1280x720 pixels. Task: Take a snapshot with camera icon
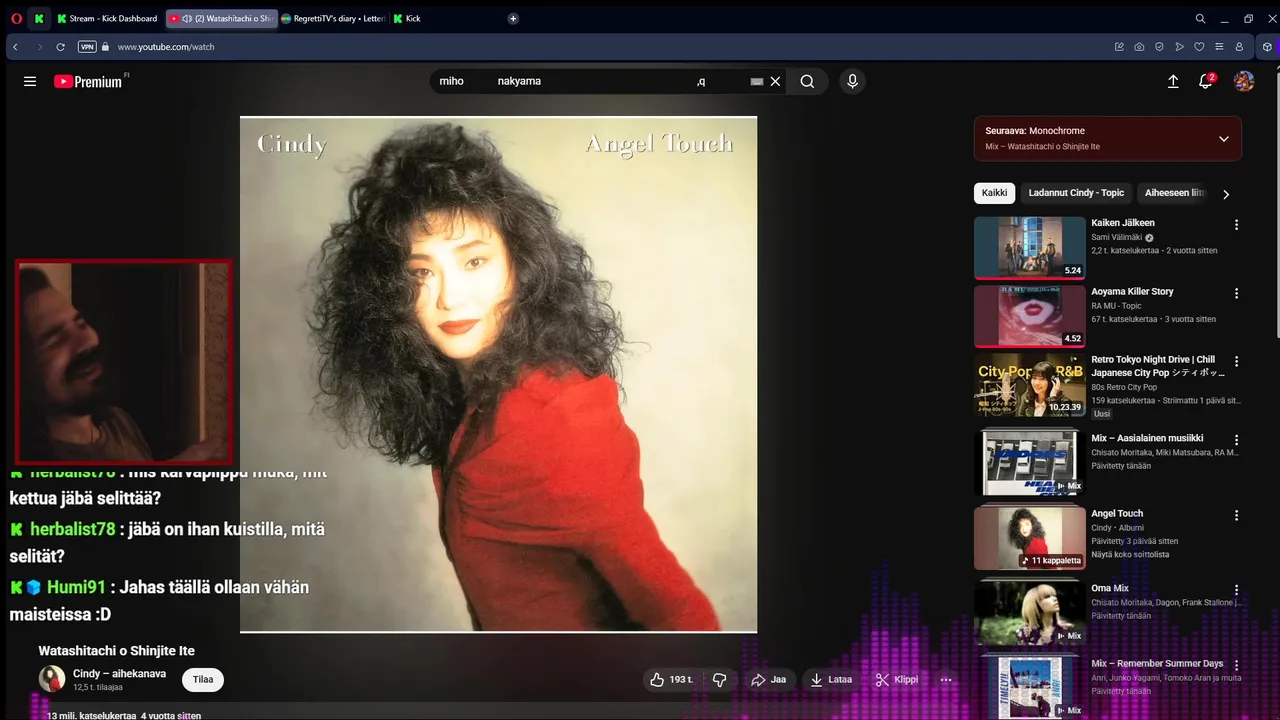tap(1139, 47)
